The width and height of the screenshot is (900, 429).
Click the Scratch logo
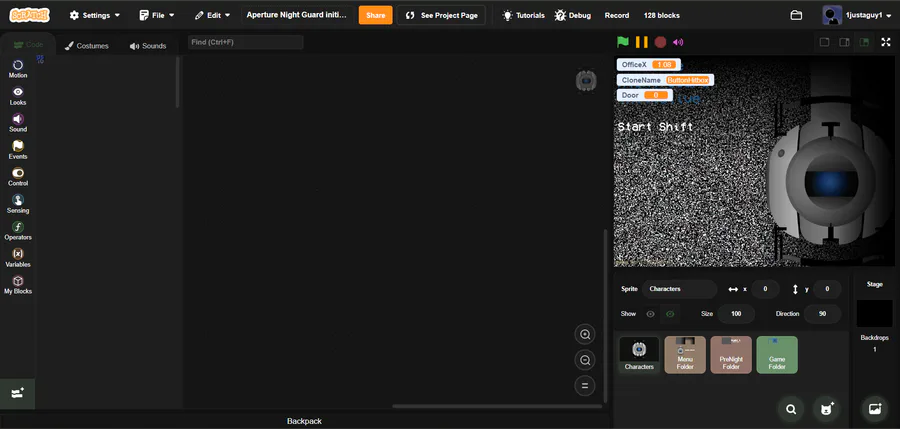(29, 15)
